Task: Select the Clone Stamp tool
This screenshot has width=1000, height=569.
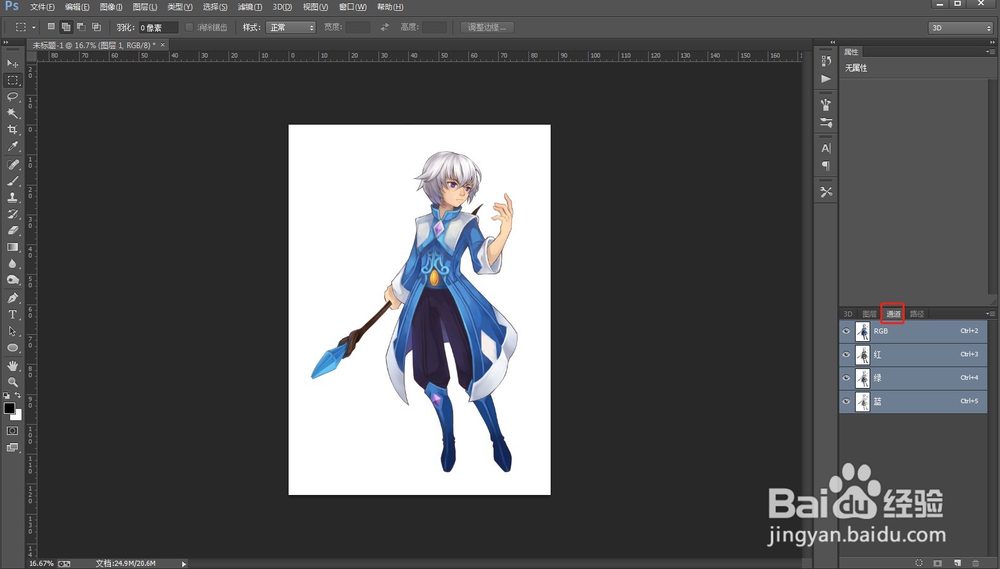Action: pos(12,198)
